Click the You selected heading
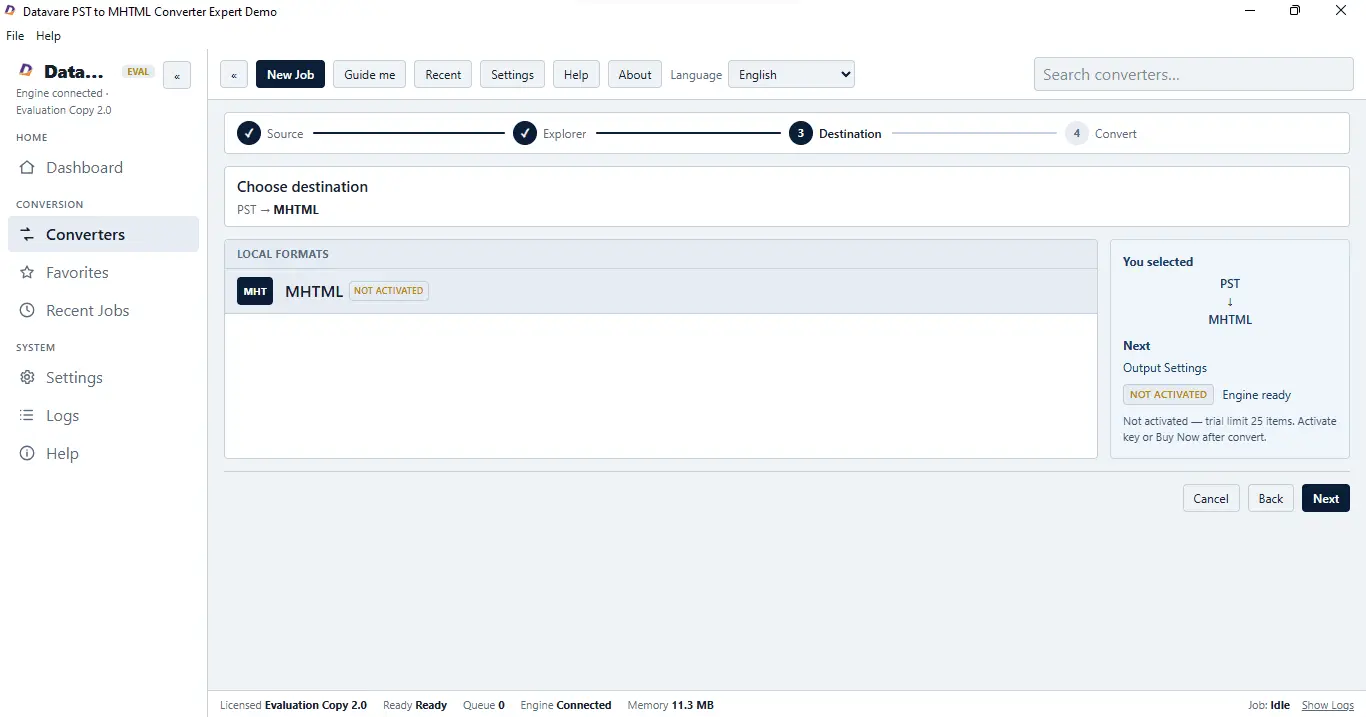This screenshot has width=1366, height=717. coord(1158,262)
